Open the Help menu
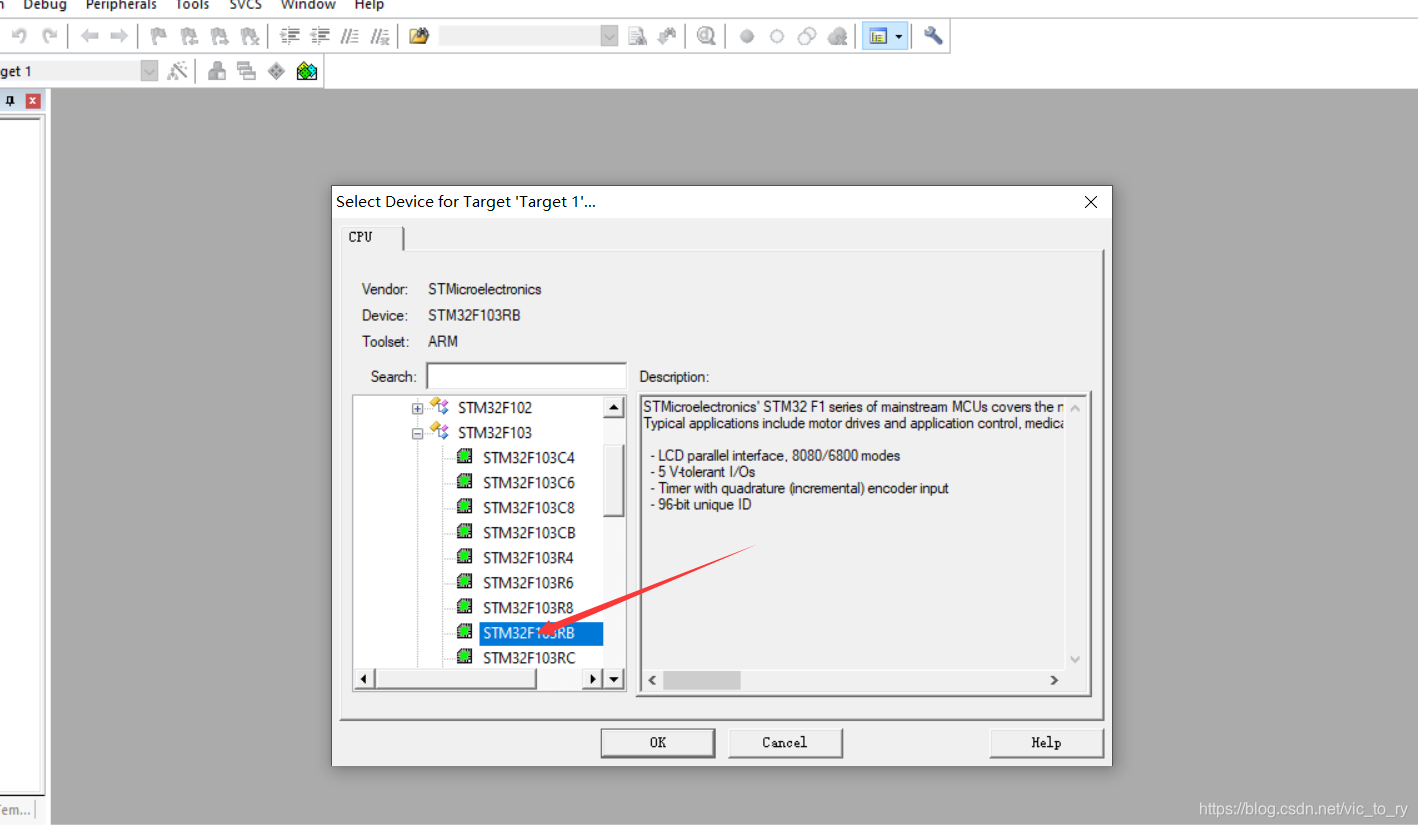 tap(369, 5)
